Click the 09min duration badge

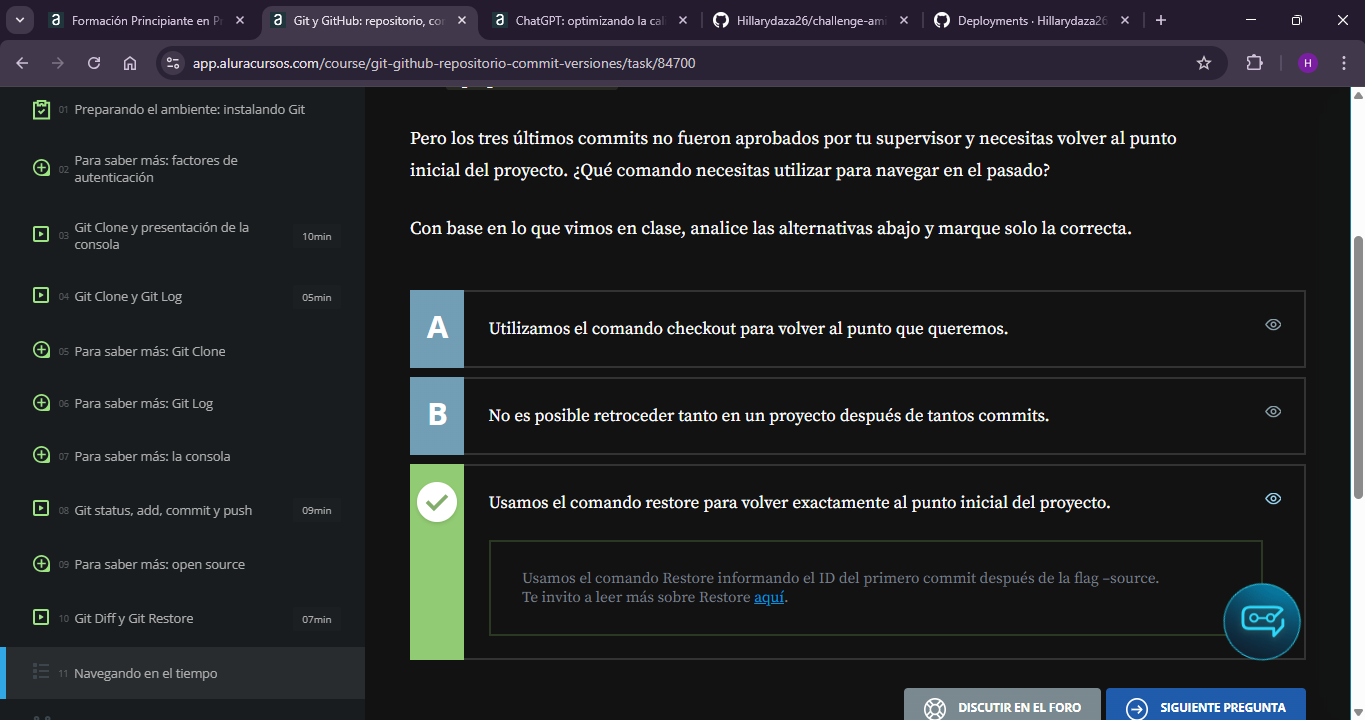coord(316,510)
